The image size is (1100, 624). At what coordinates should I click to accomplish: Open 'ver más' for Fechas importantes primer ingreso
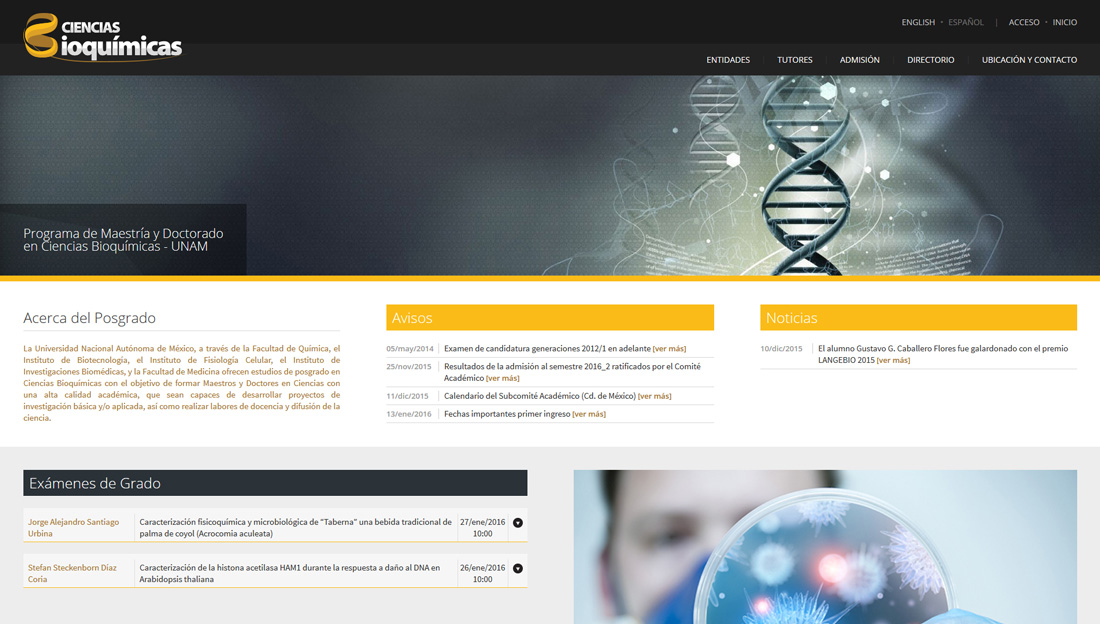(x=589, y=414)
